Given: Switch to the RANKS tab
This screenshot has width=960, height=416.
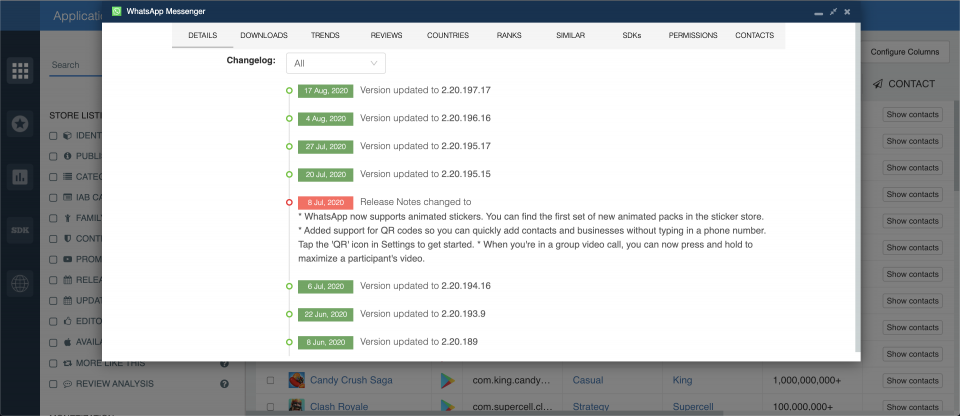Looking at the screenshot, I should point(509,36).
